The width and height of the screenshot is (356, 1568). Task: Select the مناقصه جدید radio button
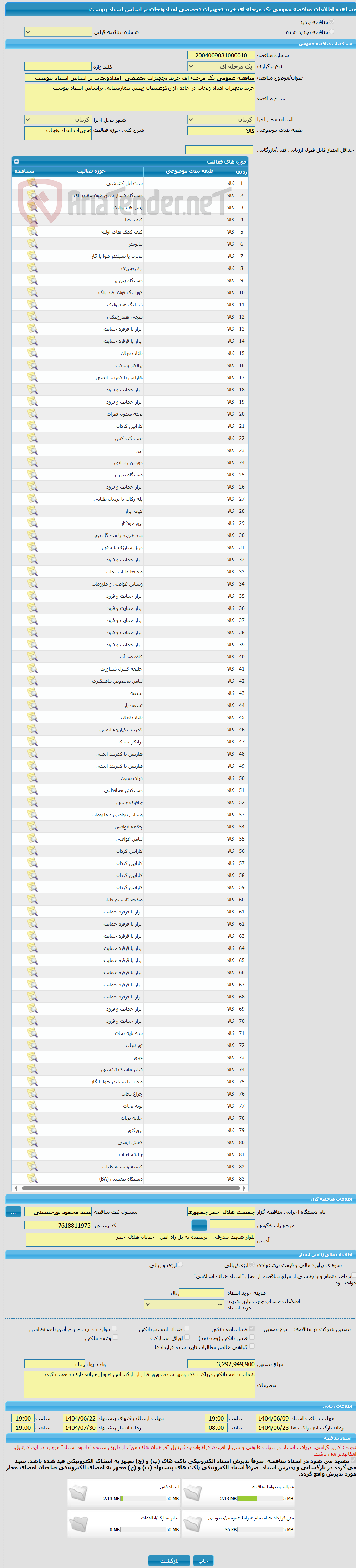click(x=332, y=22)
